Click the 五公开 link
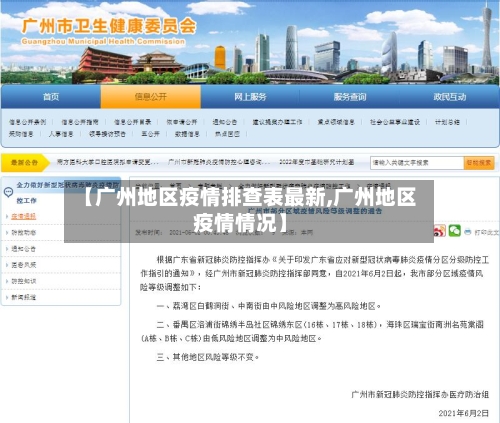This screenshot has width=500, height=423. [150, 134]
